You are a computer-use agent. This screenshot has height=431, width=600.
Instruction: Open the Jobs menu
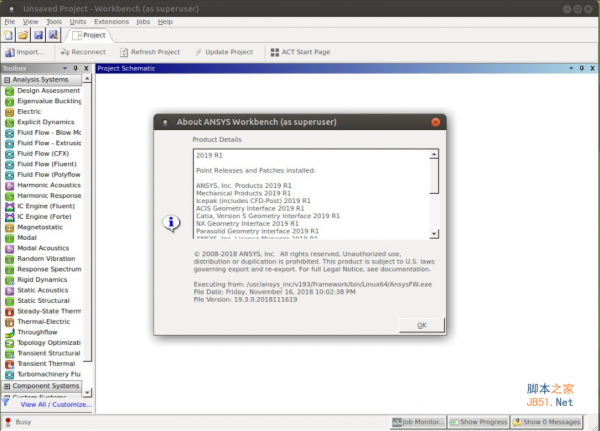click(143, 22)
